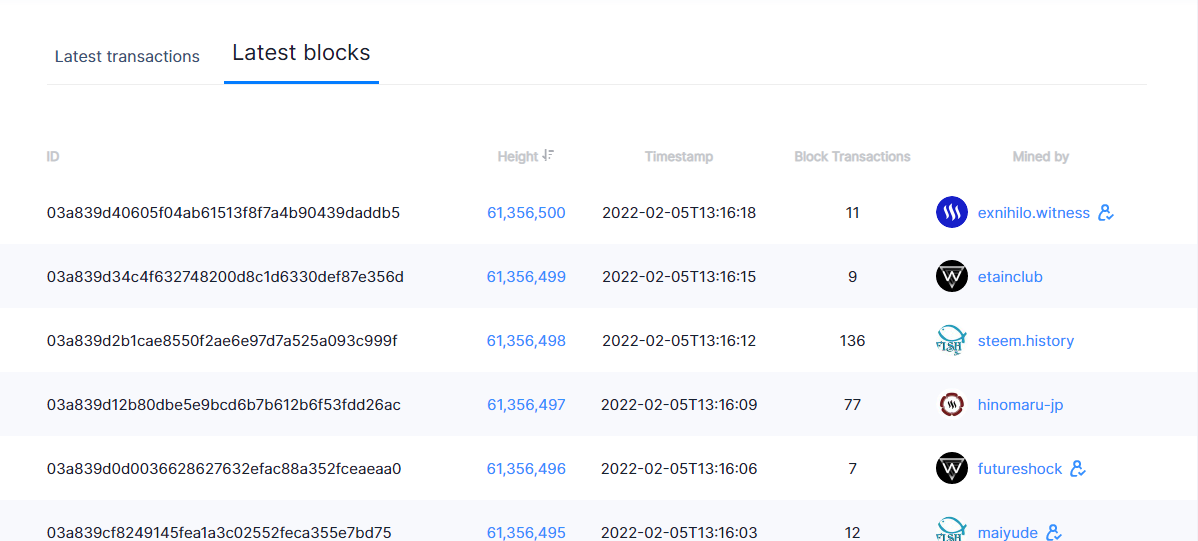Select block ID 03a839d2b1cae8550f2ae6e97d7a525a093c999f
The image size is (1198, 541).
[x=222, y=341]
